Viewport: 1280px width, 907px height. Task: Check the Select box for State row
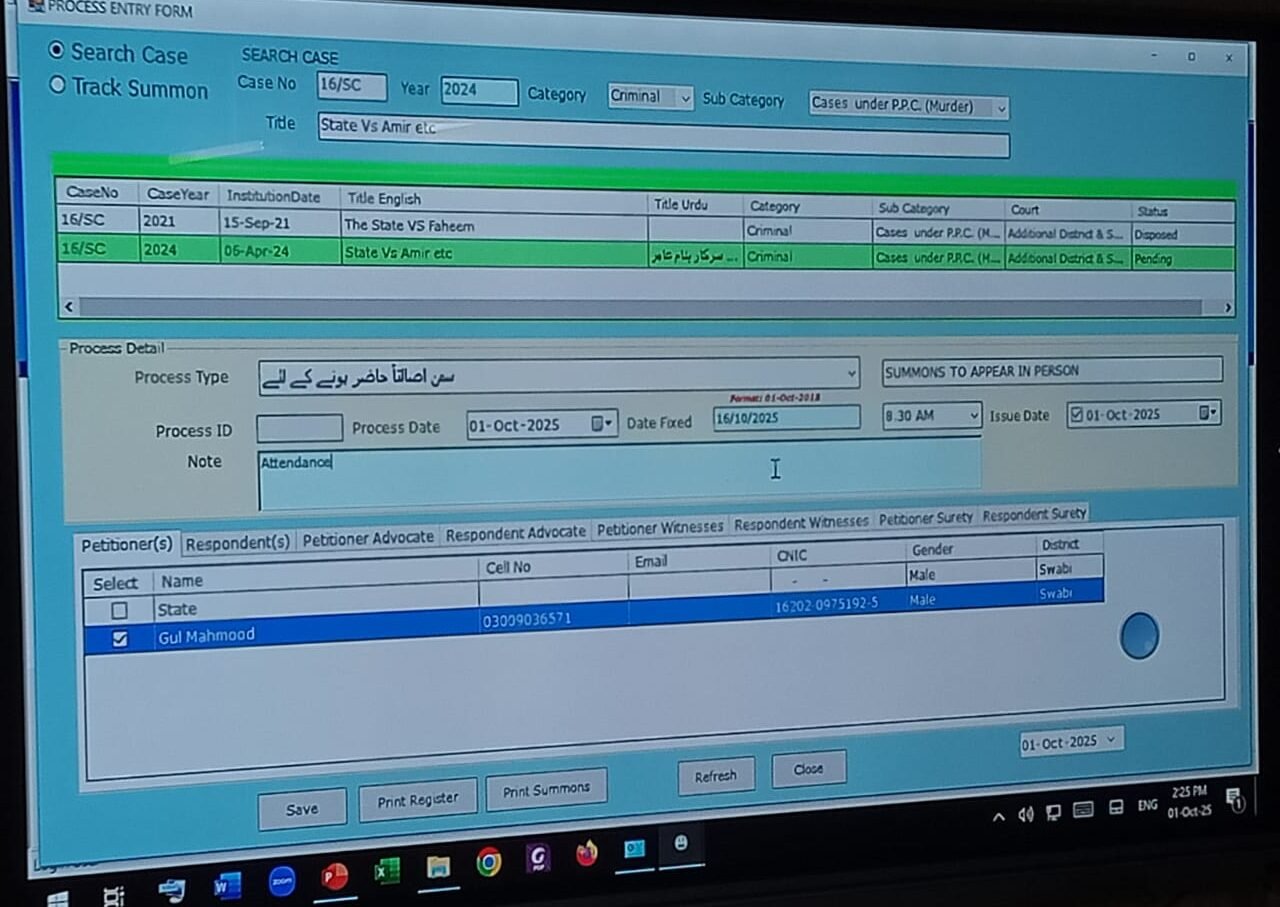[x=119, y=610]
